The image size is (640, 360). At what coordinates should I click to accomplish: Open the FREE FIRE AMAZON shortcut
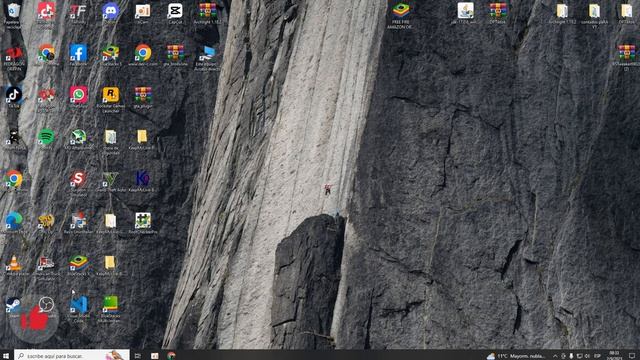pos(401,16)
